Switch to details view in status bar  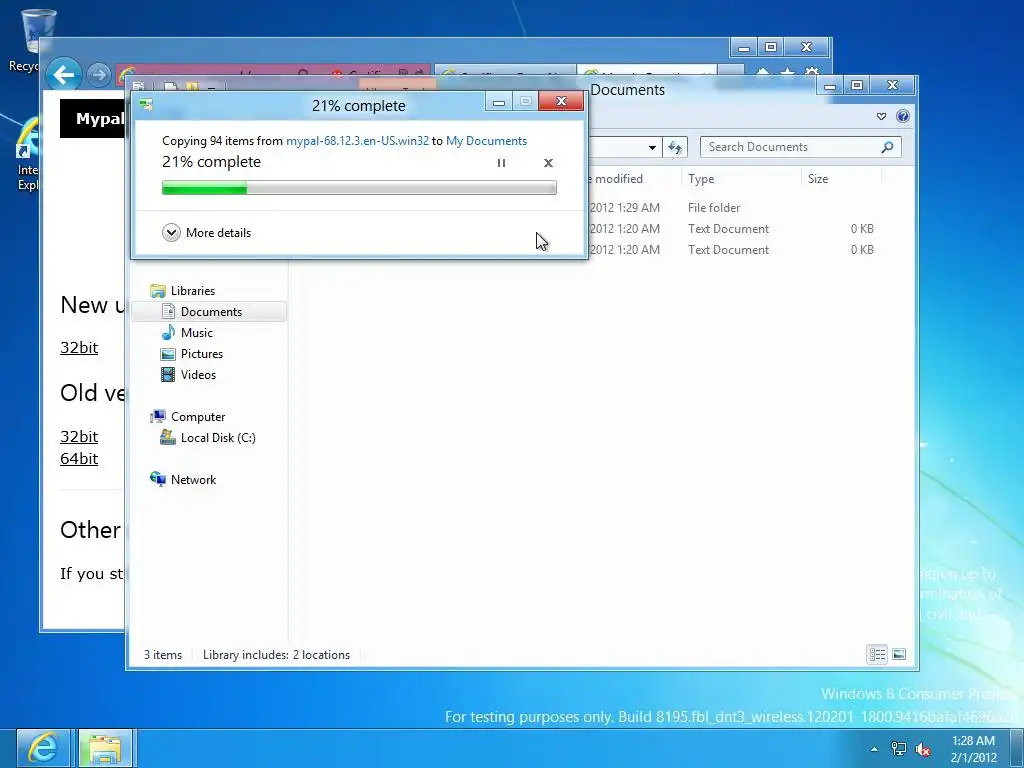click(877, 654)
